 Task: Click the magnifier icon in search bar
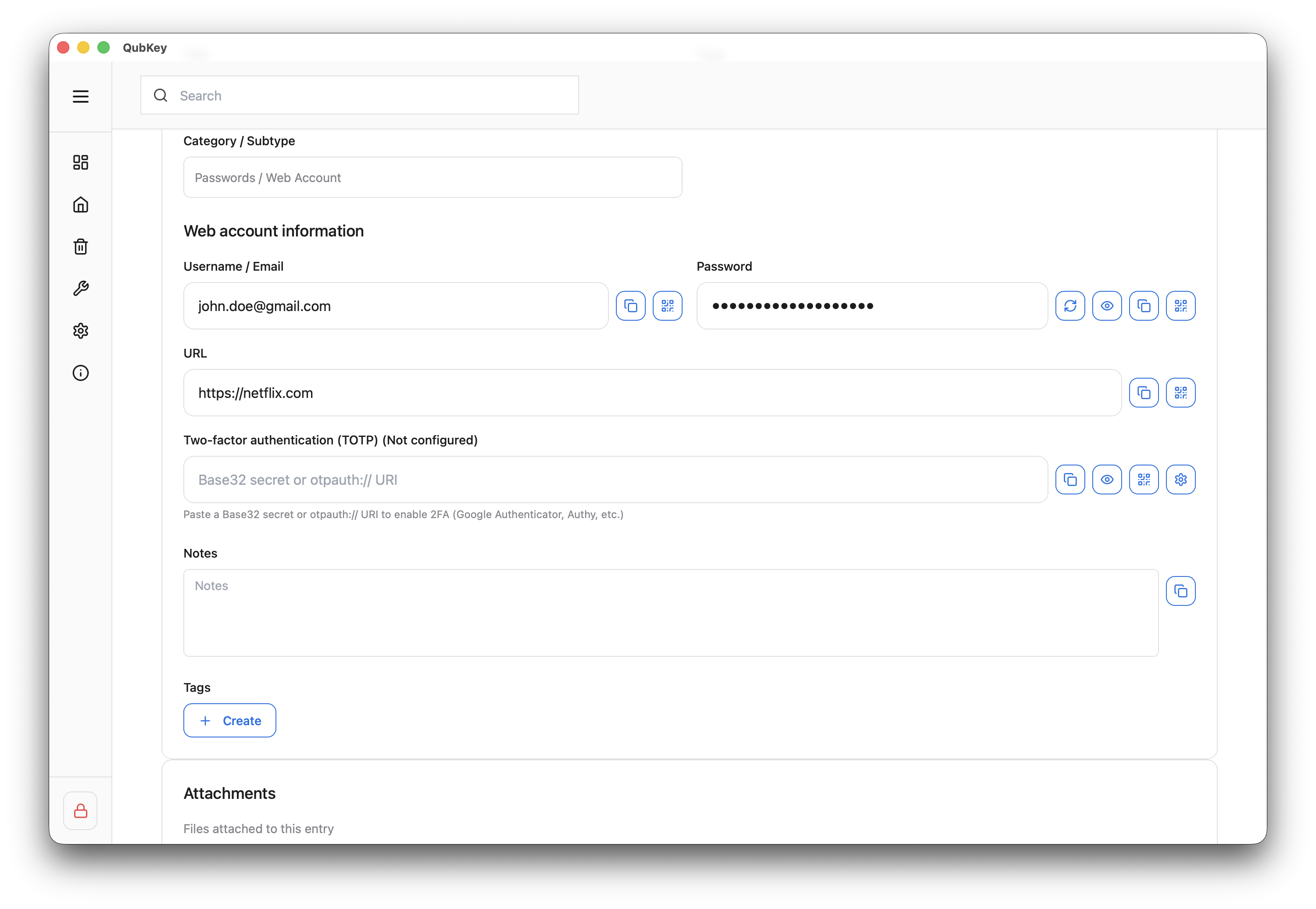tap(161, 95)
